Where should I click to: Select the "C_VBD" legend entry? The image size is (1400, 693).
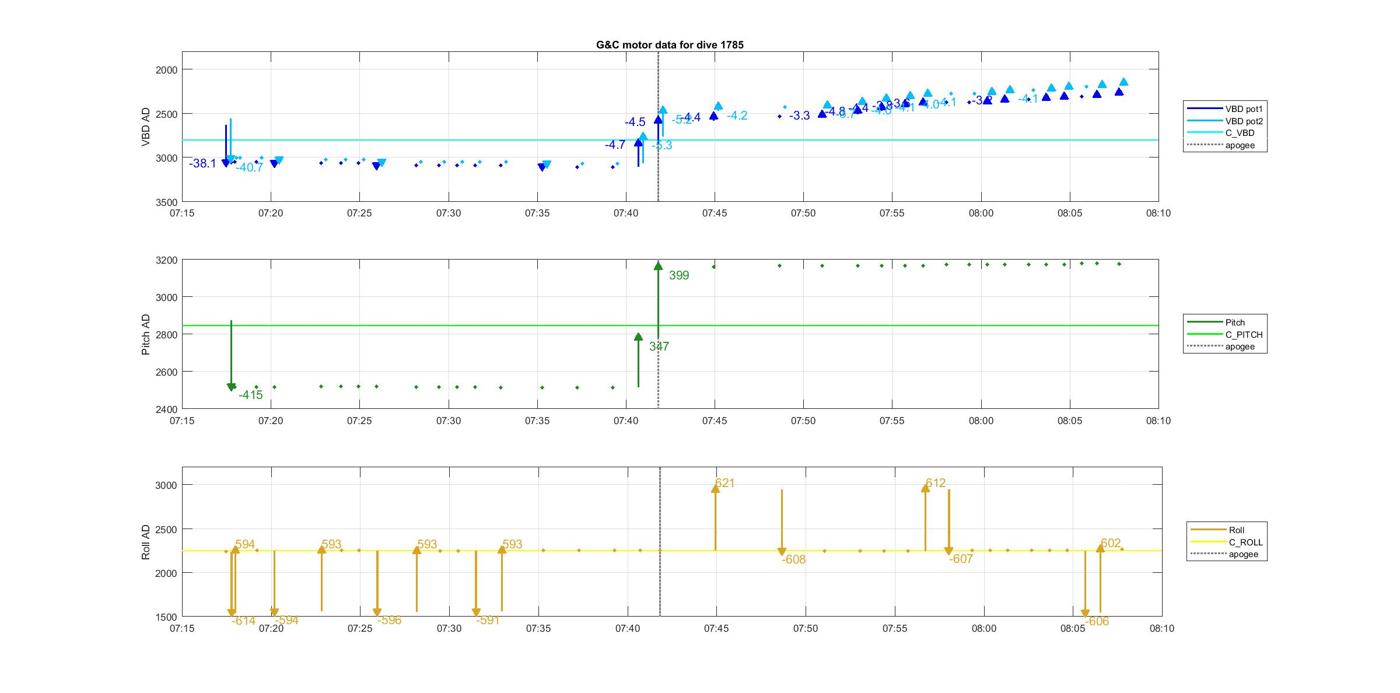pos(1225,133)
